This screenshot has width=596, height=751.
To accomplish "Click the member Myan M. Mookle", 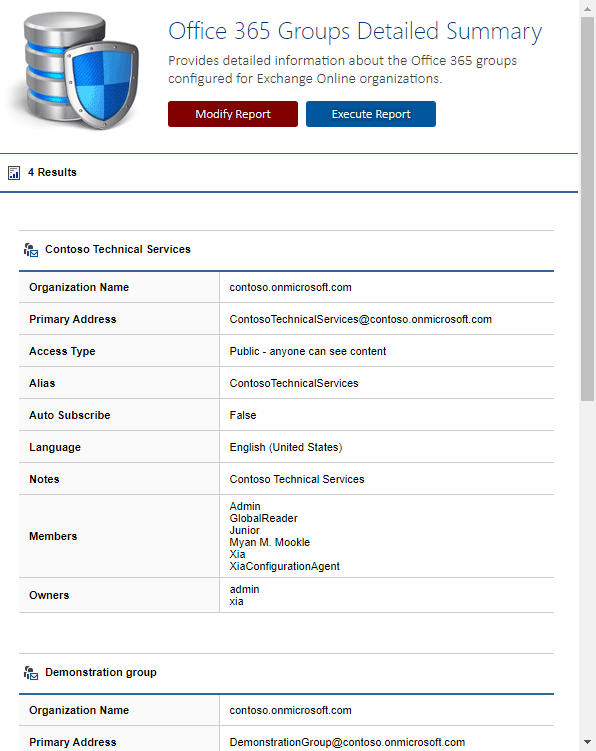I will click(x=269, y=542).
